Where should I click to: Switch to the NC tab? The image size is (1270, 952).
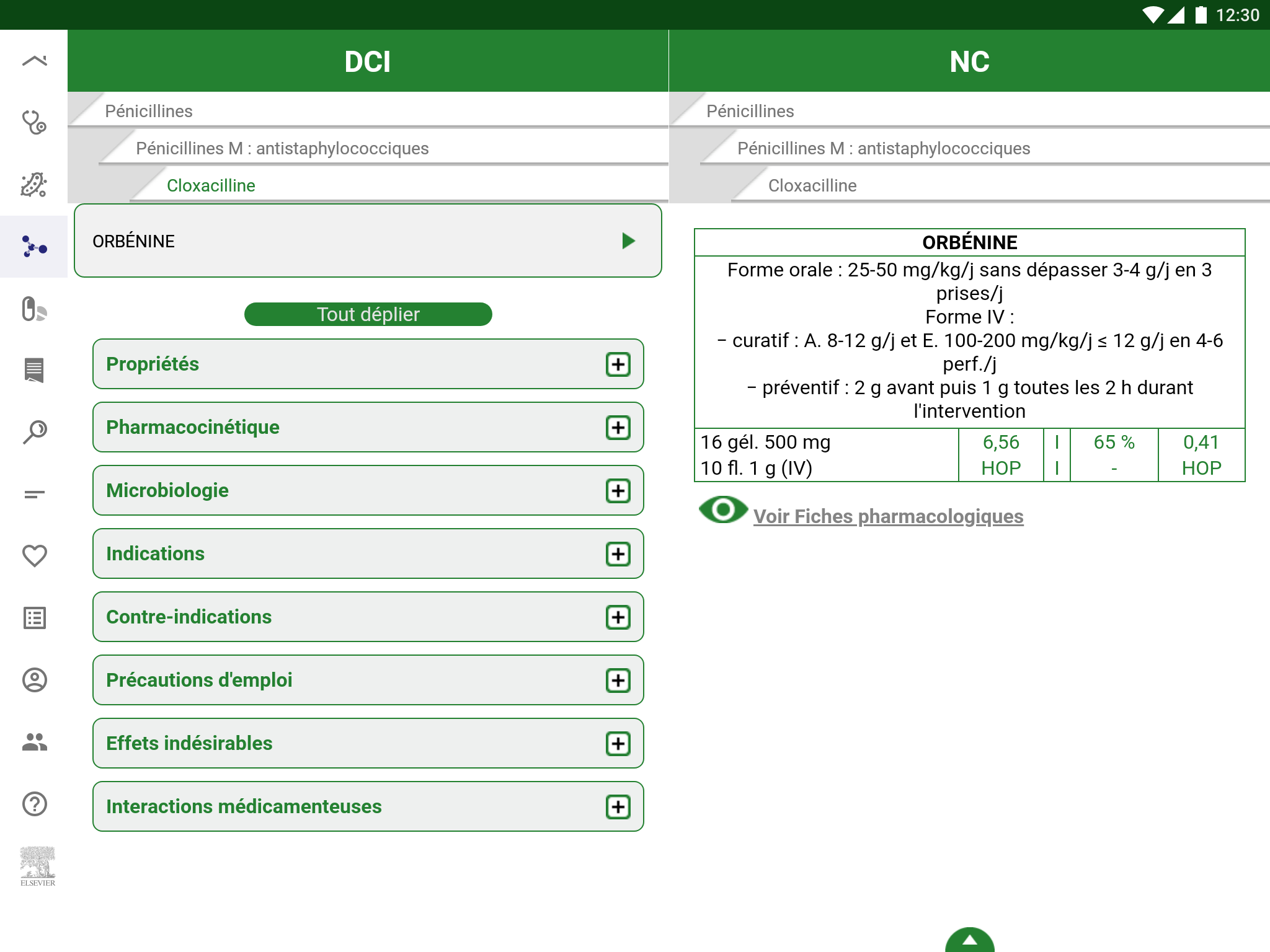[x=969, y=61]
